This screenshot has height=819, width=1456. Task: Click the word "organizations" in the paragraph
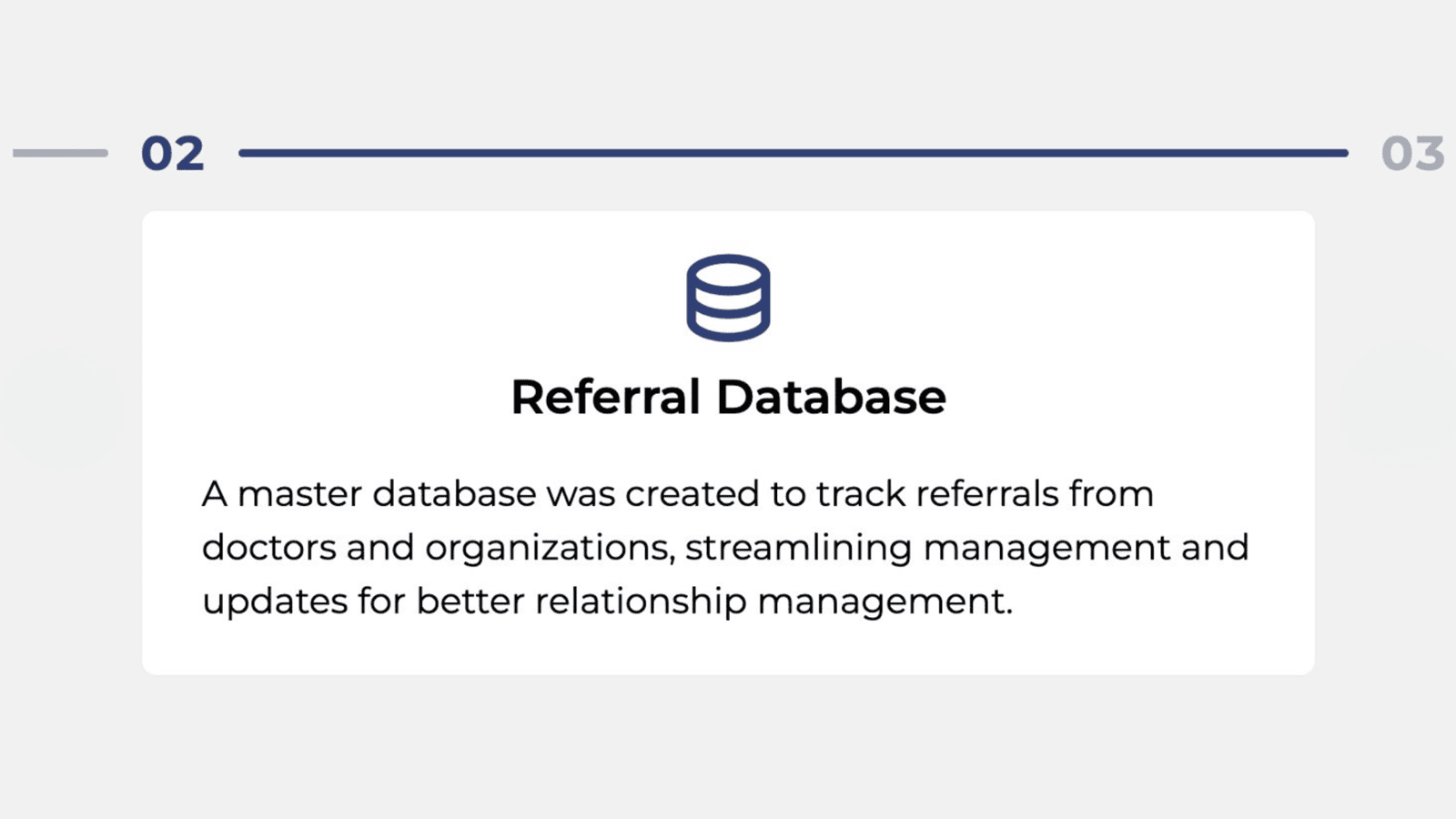pos(550,549)
